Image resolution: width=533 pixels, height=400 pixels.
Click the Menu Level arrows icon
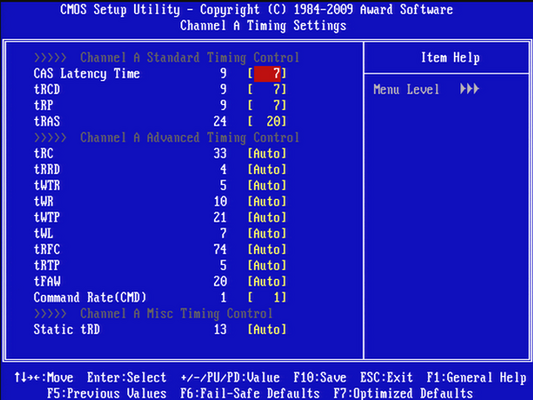(x=469, y=89)
